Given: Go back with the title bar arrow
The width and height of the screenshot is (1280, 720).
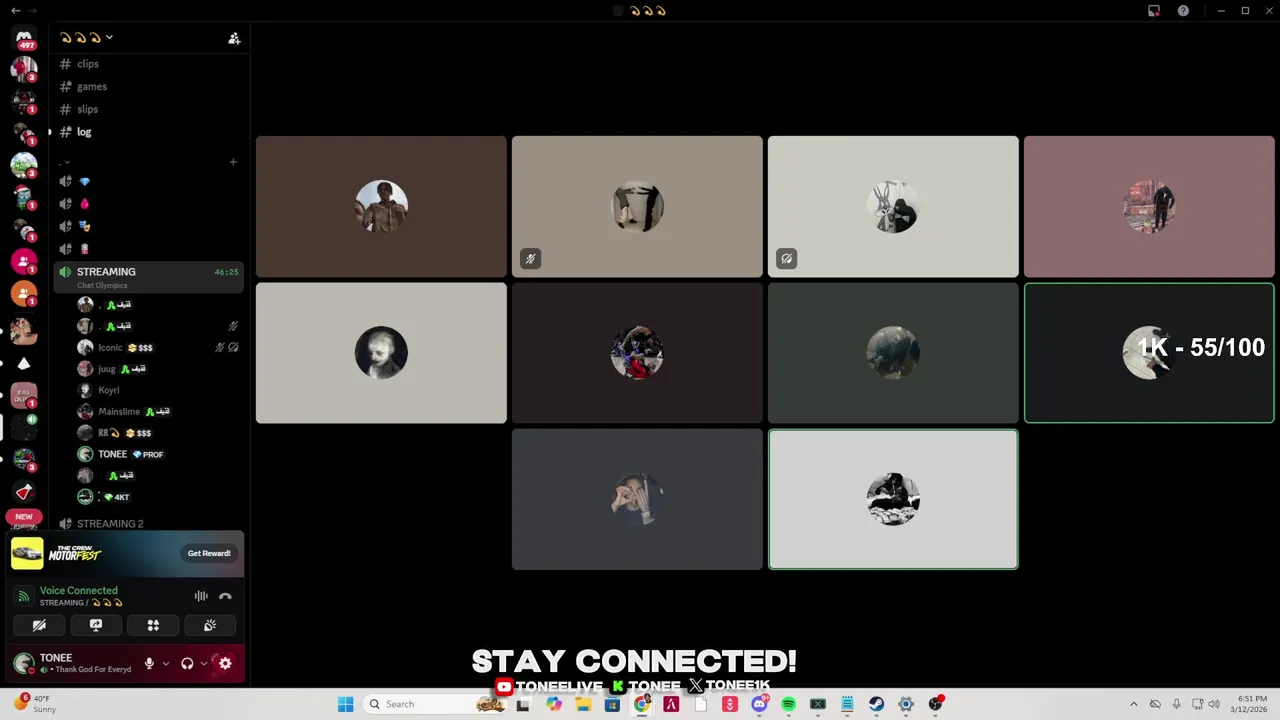Looking at the screenshot, I should click(15, 11).
